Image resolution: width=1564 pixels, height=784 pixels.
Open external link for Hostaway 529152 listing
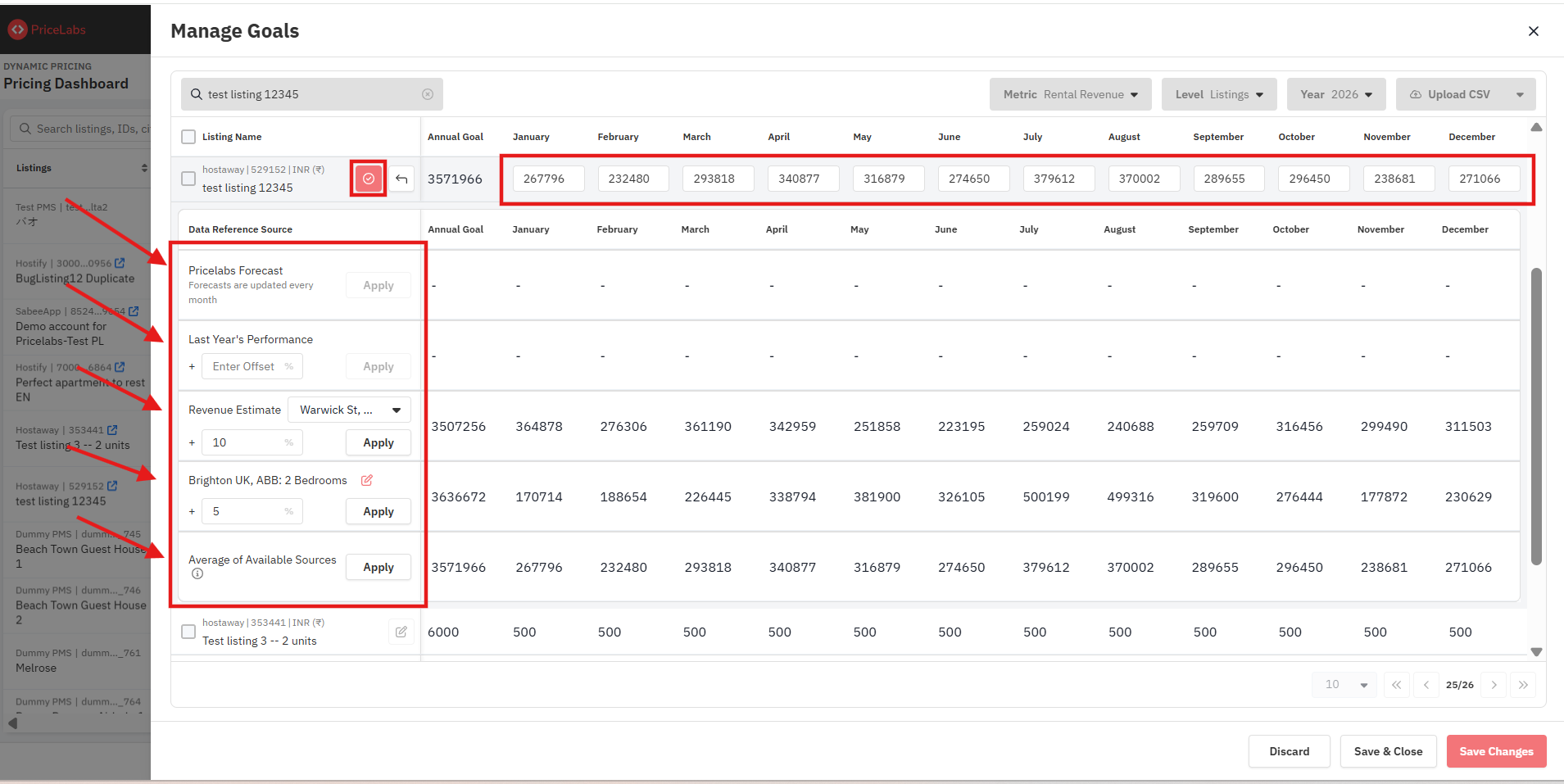click(x=112, y=486)
